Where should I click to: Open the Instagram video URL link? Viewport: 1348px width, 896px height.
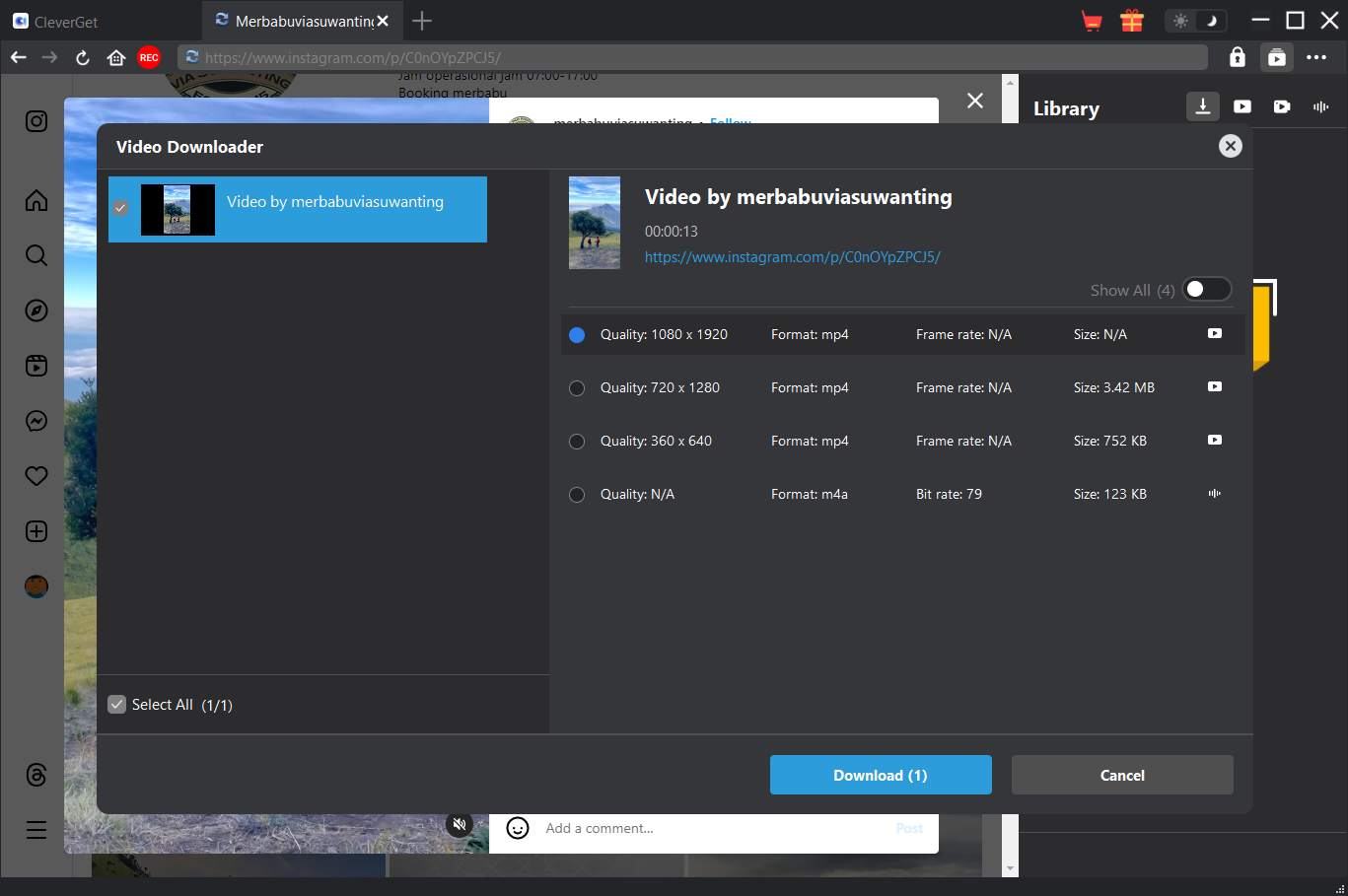792,257
